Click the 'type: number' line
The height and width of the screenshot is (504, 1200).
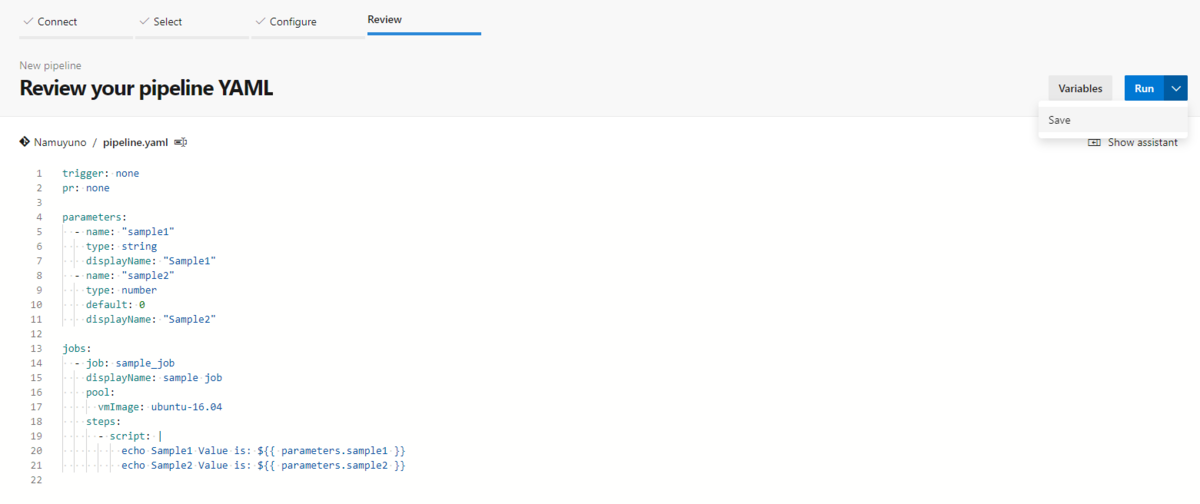121,290
